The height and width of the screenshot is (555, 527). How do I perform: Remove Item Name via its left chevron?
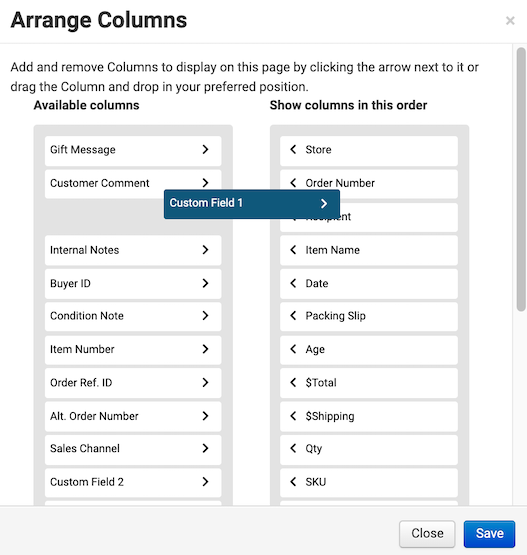pos(293,250)
